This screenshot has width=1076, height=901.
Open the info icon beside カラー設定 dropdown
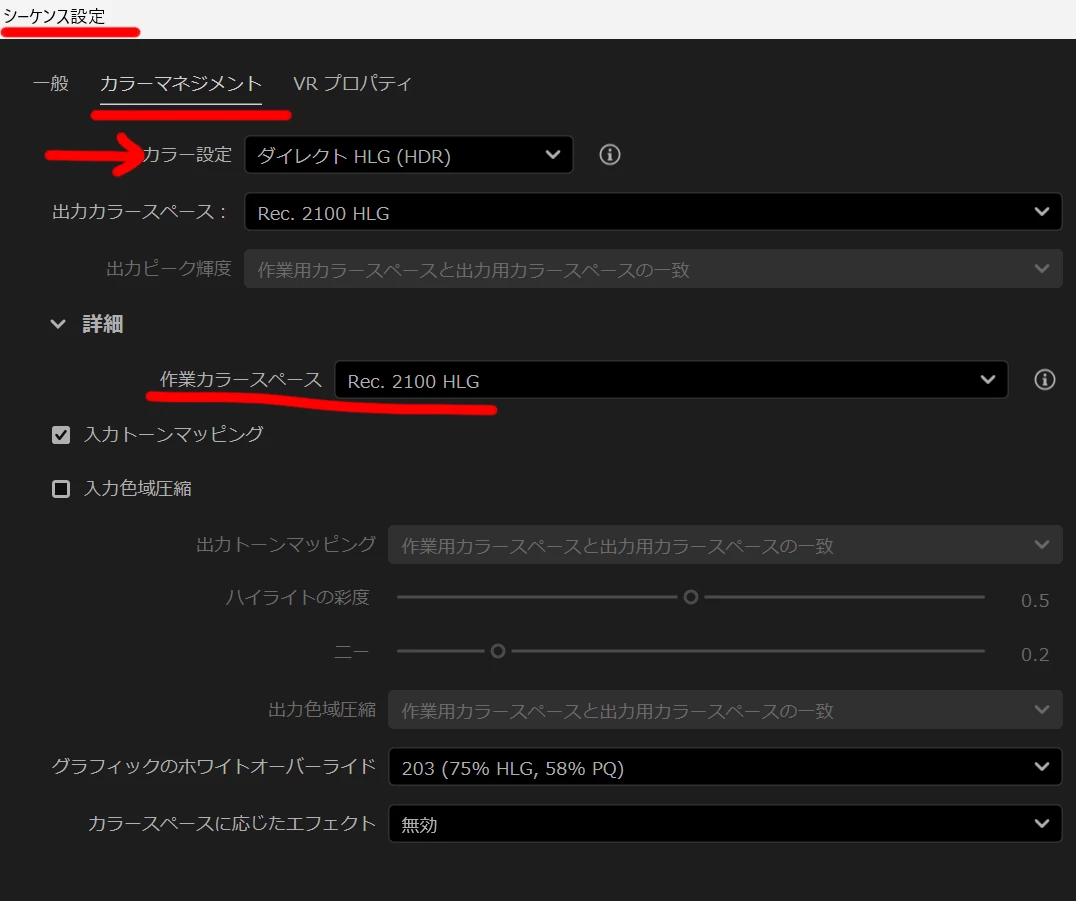(609, 154)
